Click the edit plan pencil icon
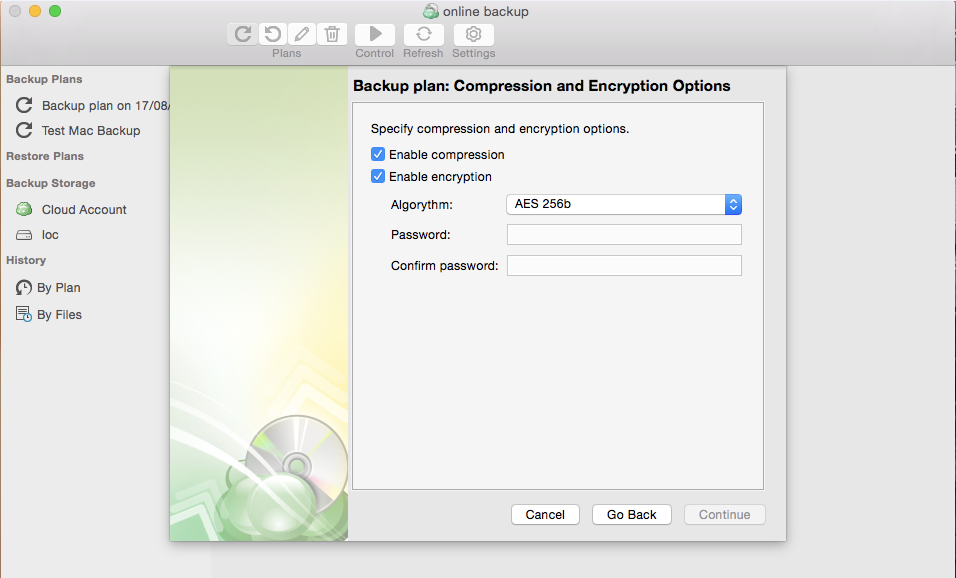 [x=302, y=34]
